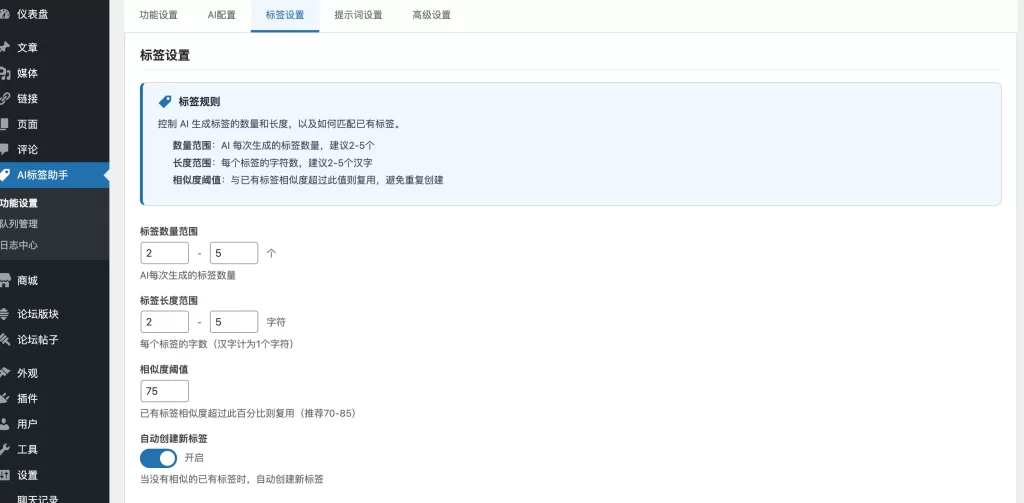This screenshot has height=503, width=1024.
Task: Open the 提示词设置 tab
Action: point(358,15)
